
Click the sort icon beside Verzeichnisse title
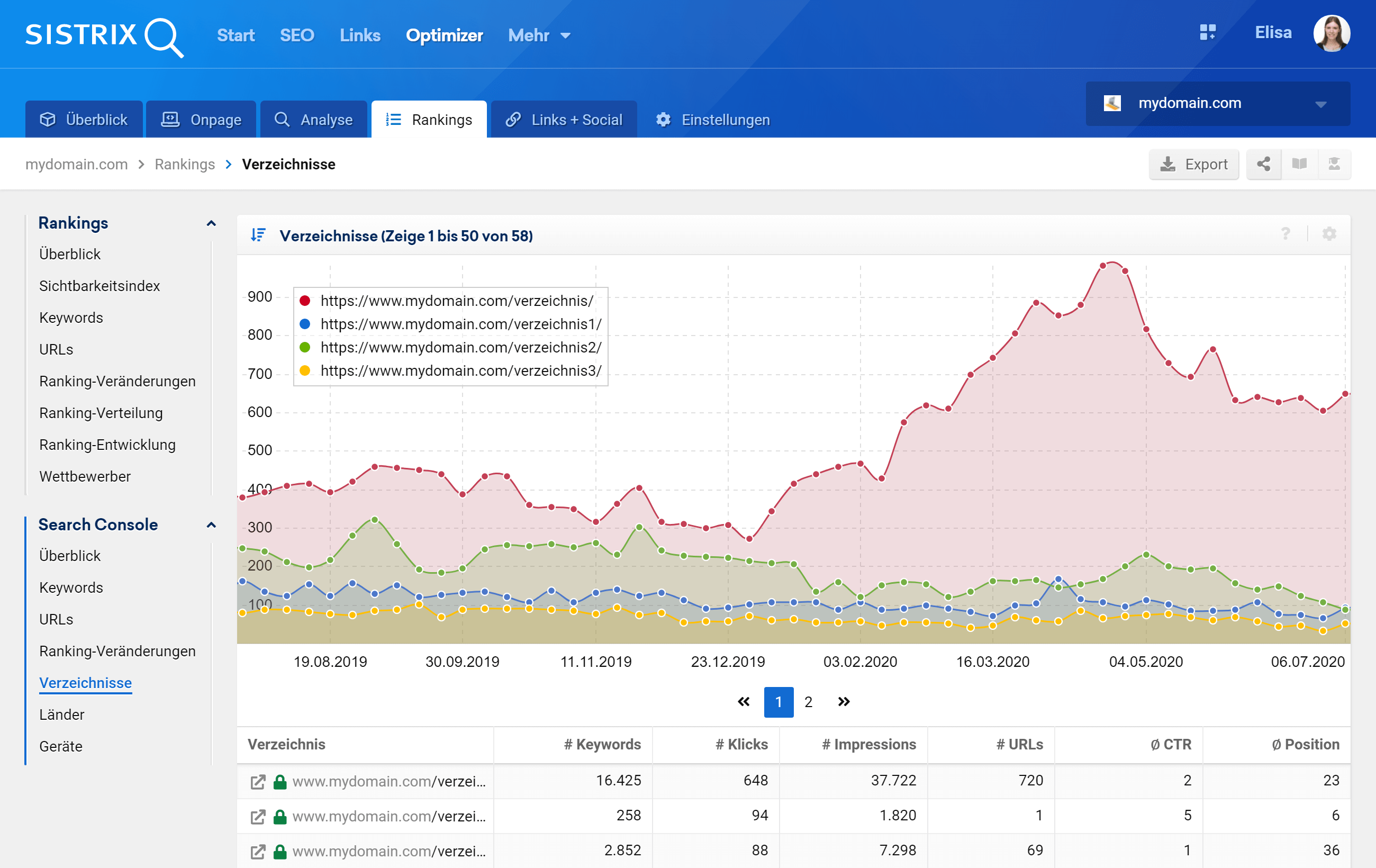tap(258, 236)
